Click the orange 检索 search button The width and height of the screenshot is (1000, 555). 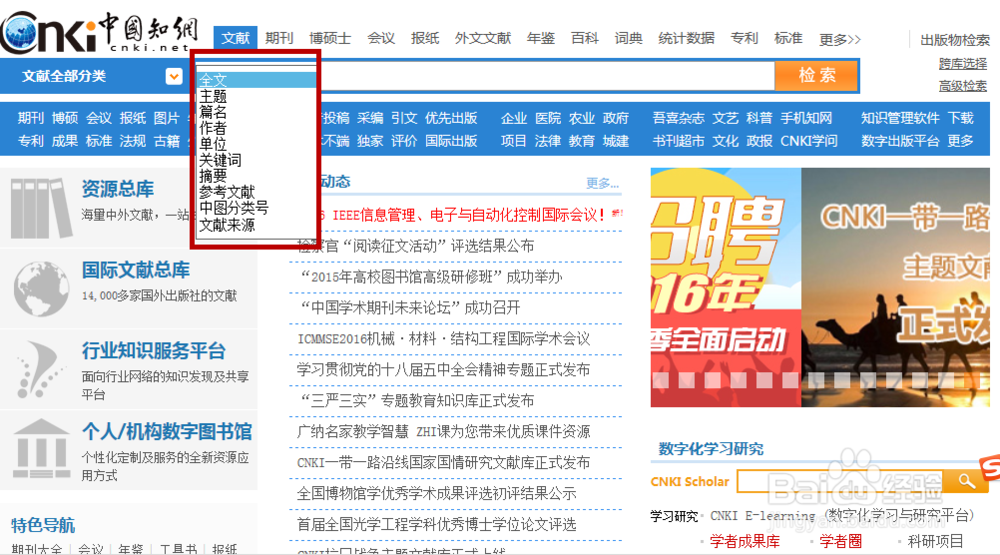pos(817,75)
